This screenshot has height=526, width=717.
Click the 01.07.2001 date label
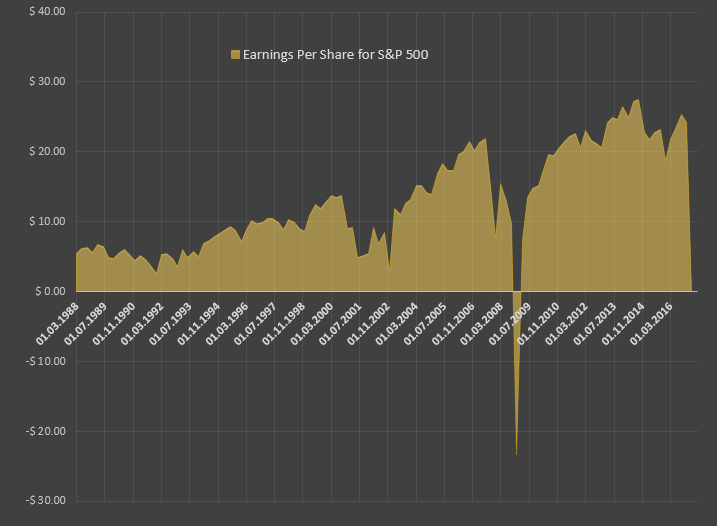(340, 323)
